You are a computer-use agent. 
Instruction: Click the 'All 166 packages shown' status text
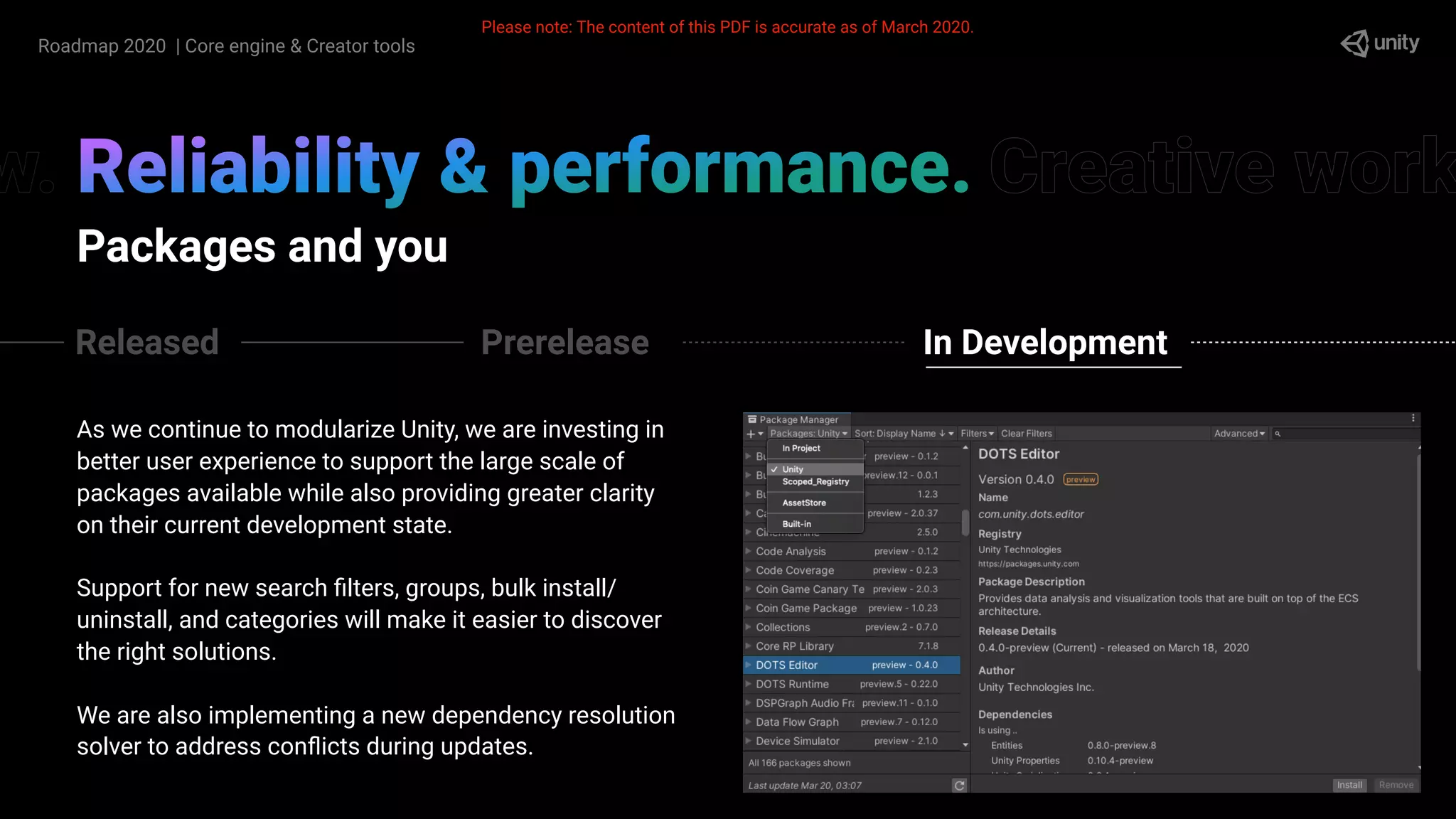799,763
